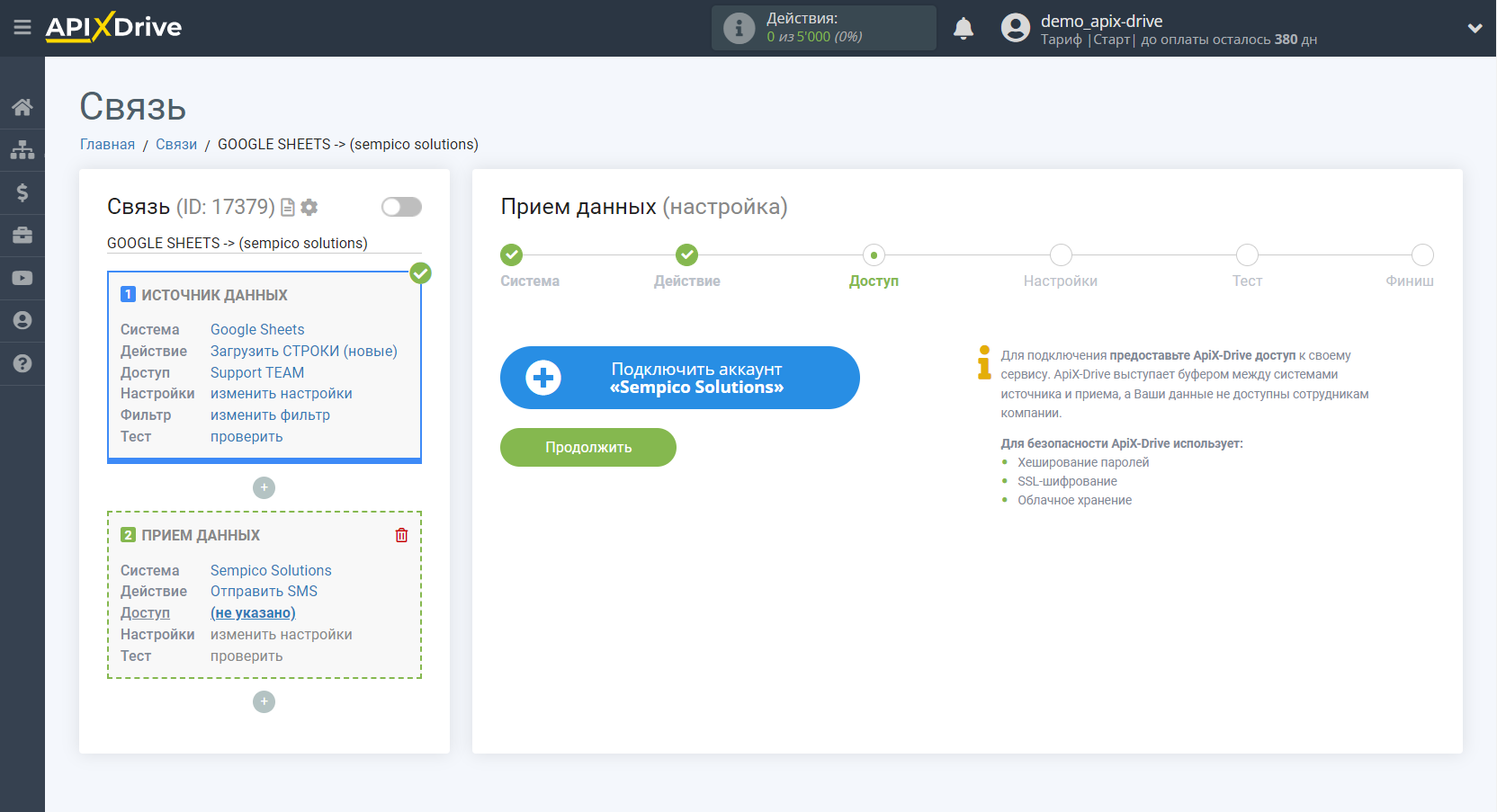
Task: Click the tariff Старт text
Action: [1112, 40]
